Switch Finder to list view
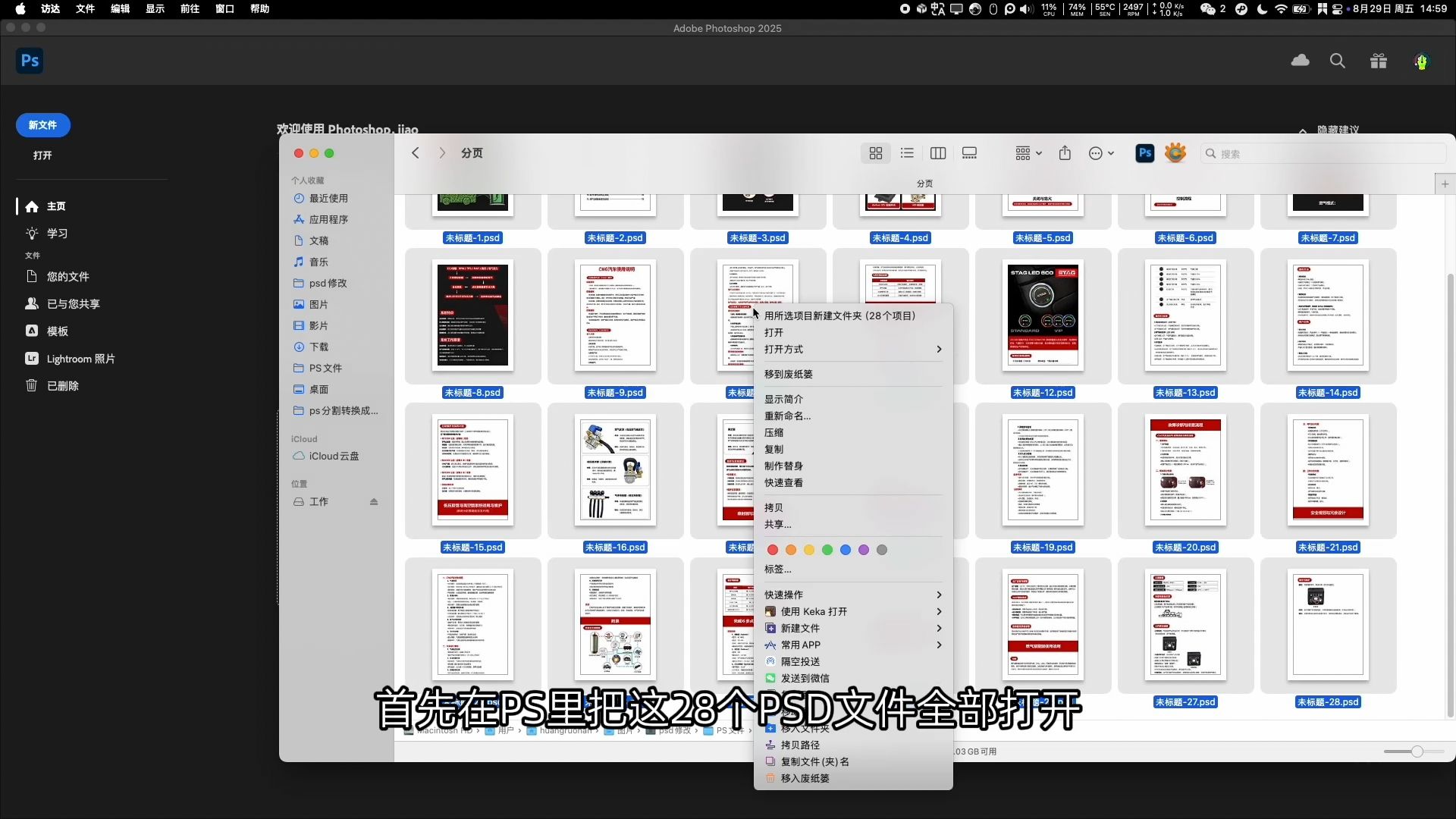This screenshot has height=819, width=1456. (x=907, y=153)
